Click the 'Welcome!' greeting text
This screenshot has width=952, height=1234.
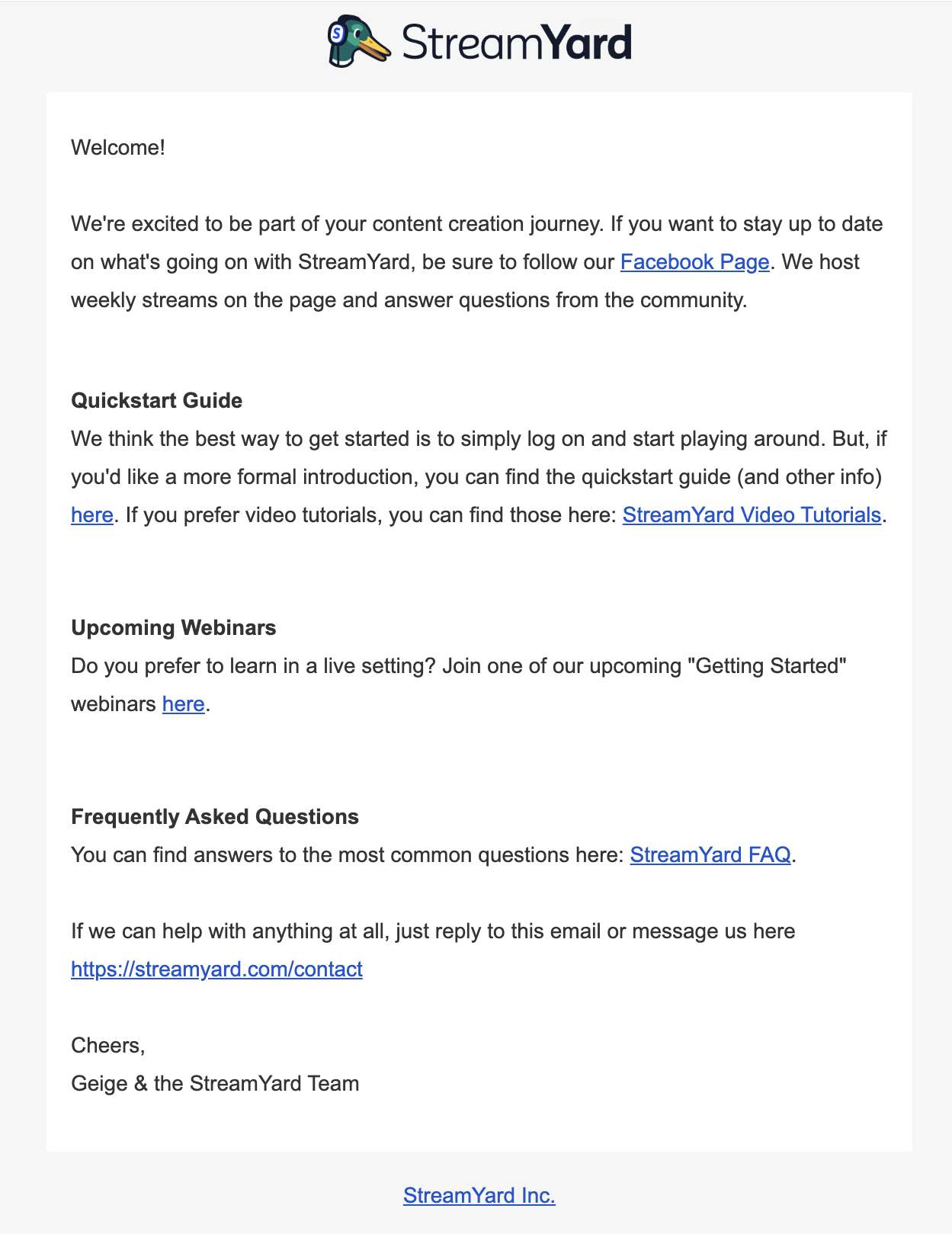coord(118,148)
